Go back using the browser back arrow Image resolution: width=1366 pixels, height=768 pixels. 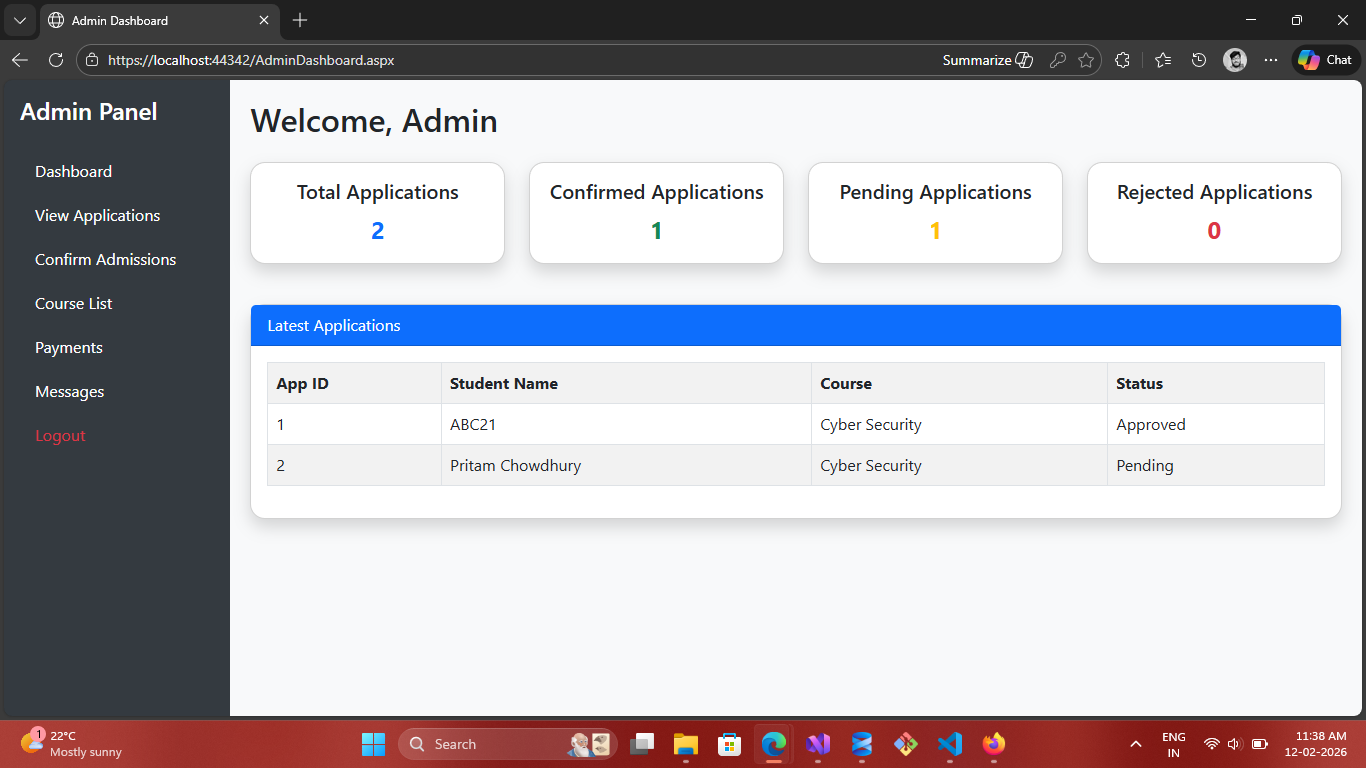(x=19, y=60)
